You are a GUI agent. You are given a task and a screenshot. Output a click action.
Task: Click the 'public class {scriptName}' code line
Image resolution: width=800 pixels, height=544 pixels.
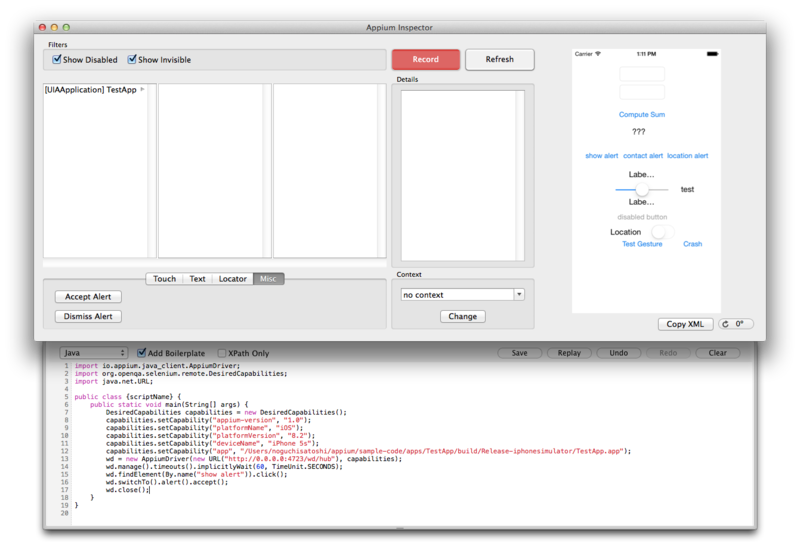[128, 397]
